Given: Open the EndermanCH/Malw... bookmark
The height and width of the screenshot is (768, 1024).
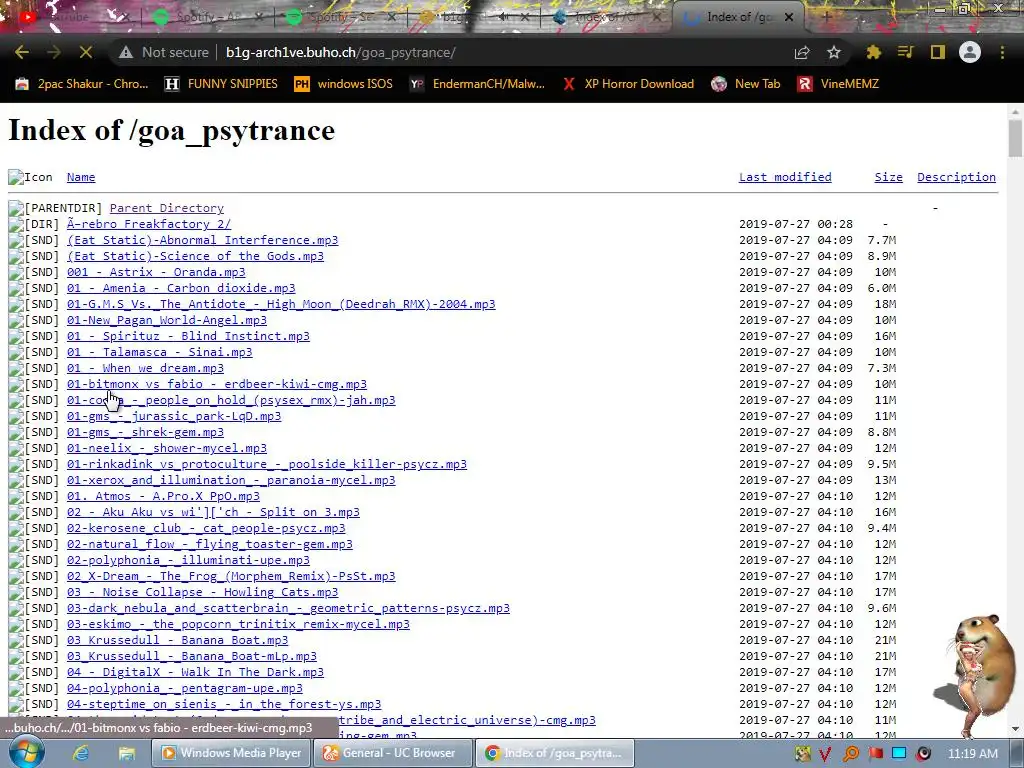Looking at the screenshot, I should click(x=477, y=84).
